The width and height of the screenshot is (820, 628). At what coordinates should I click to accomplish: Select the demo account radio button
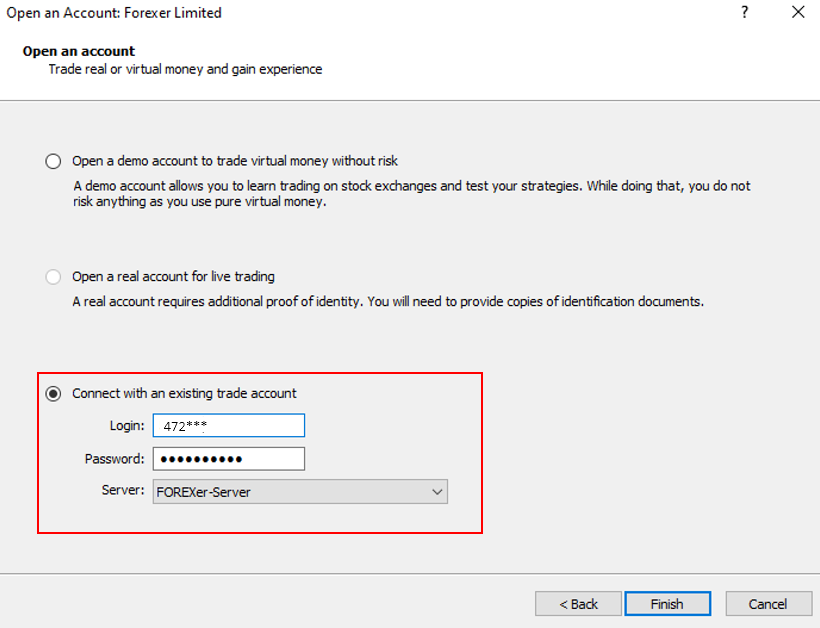(53, 161)
